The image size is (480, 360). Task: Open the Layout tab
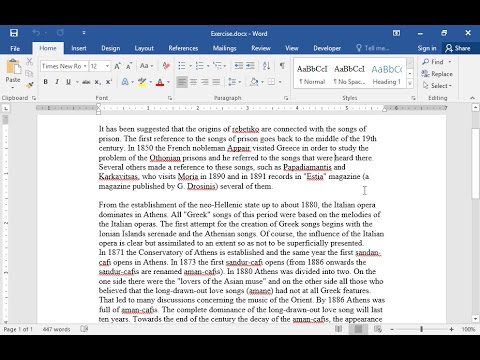click(144, 48)
